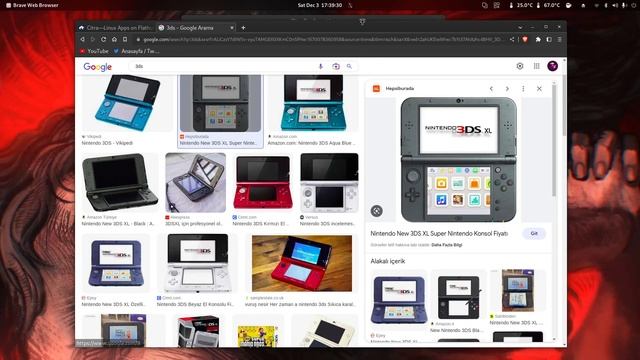This screenshot has width=640, height=360.
Task: Select the 3DSXL için profesyonel thumbnail
Action: tap(196, 183)
